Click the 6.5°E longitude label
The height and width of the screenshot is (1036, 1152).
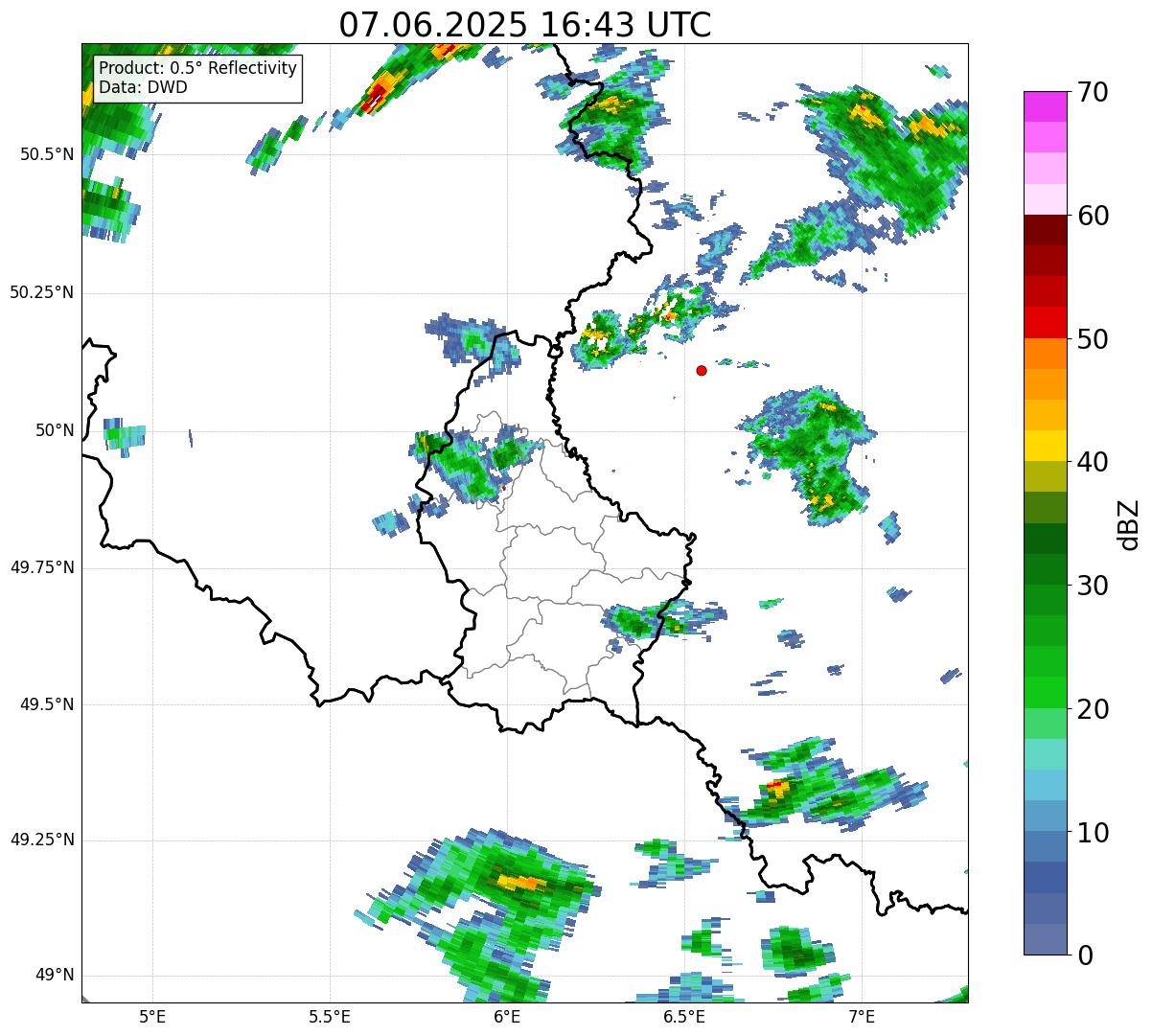click(x=684, y=1016)
